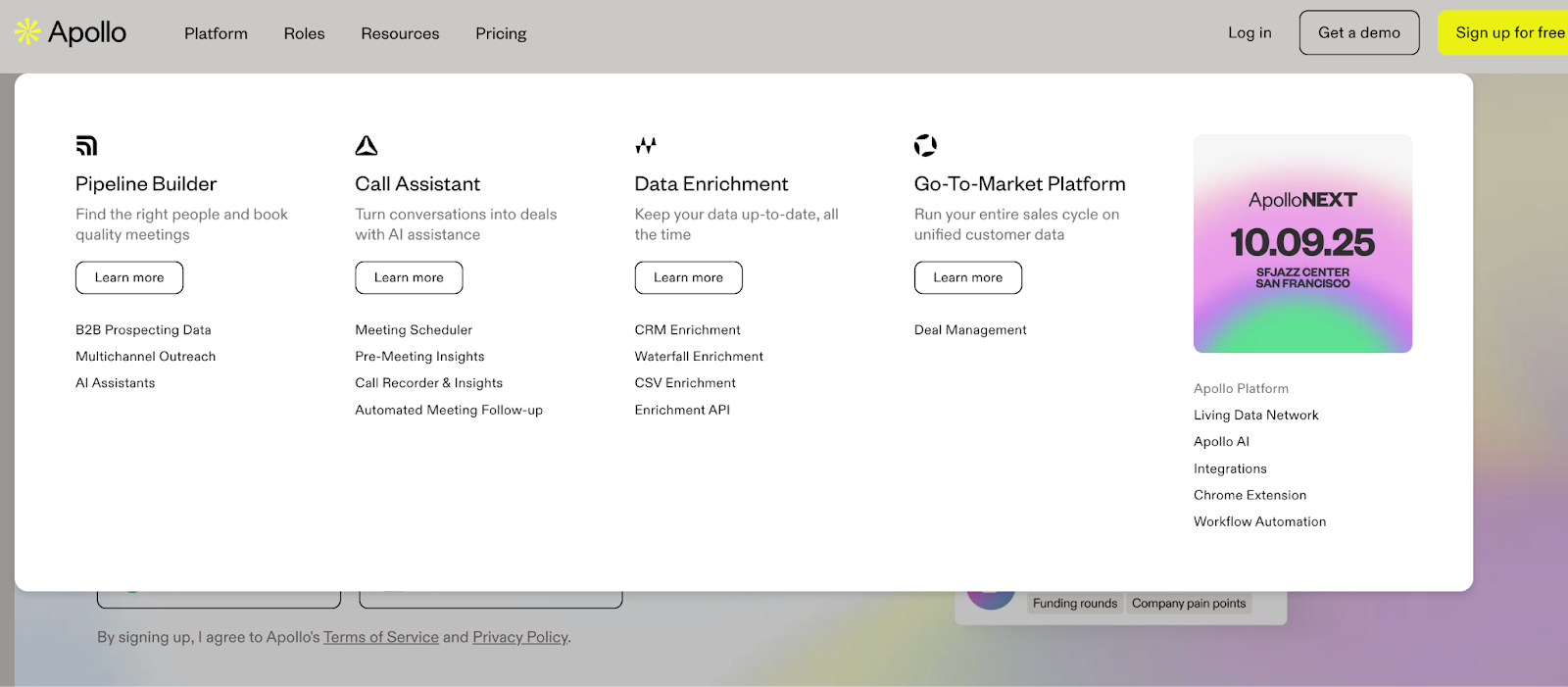The height and width of the screenshot is (687, 1568).
Task: Click the Go-To-Market Platform circular icon
Action: [x=925, y=146]
